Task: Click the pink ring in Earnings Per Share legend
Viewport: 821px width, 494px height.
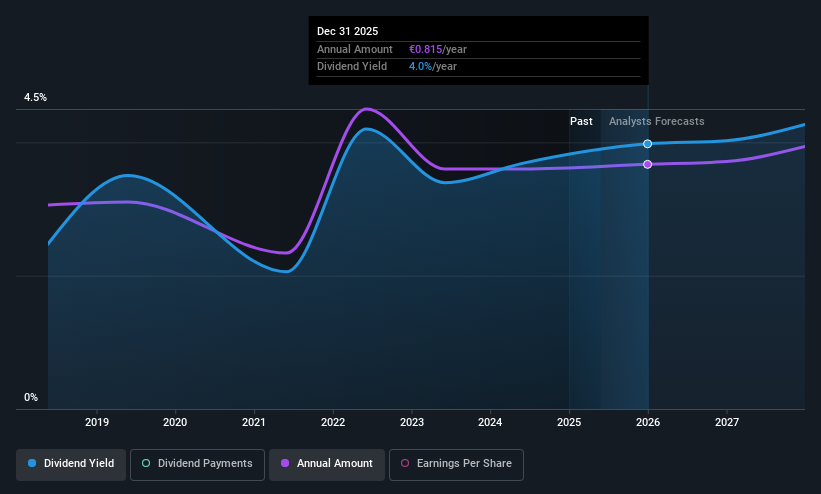Action: tap(405, 463)
